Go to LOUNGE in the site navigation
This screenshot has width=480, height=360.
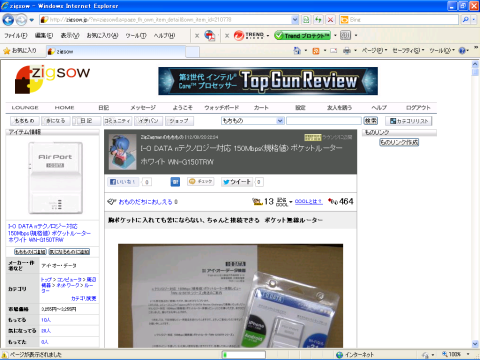click(x=25, y=108)
